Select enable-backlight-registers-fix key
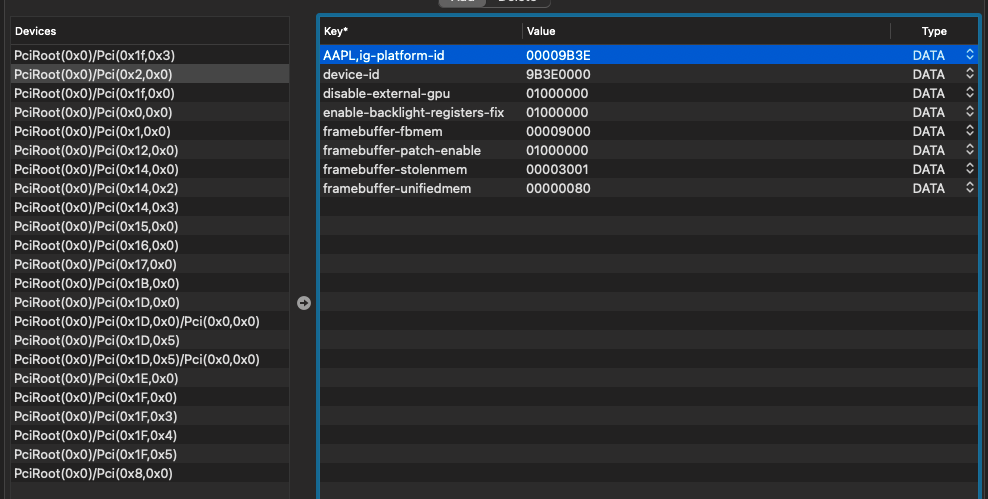 (x=413, y=113)
